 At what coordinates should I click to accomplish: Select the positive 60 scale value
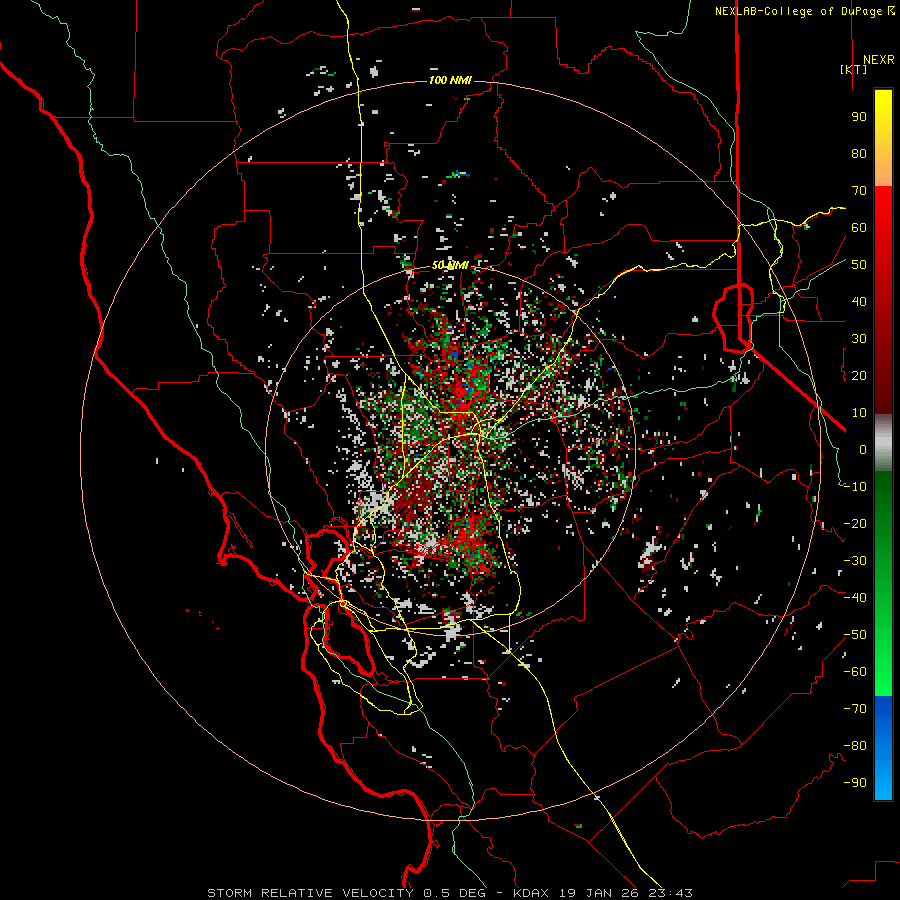tap(859, 228)
